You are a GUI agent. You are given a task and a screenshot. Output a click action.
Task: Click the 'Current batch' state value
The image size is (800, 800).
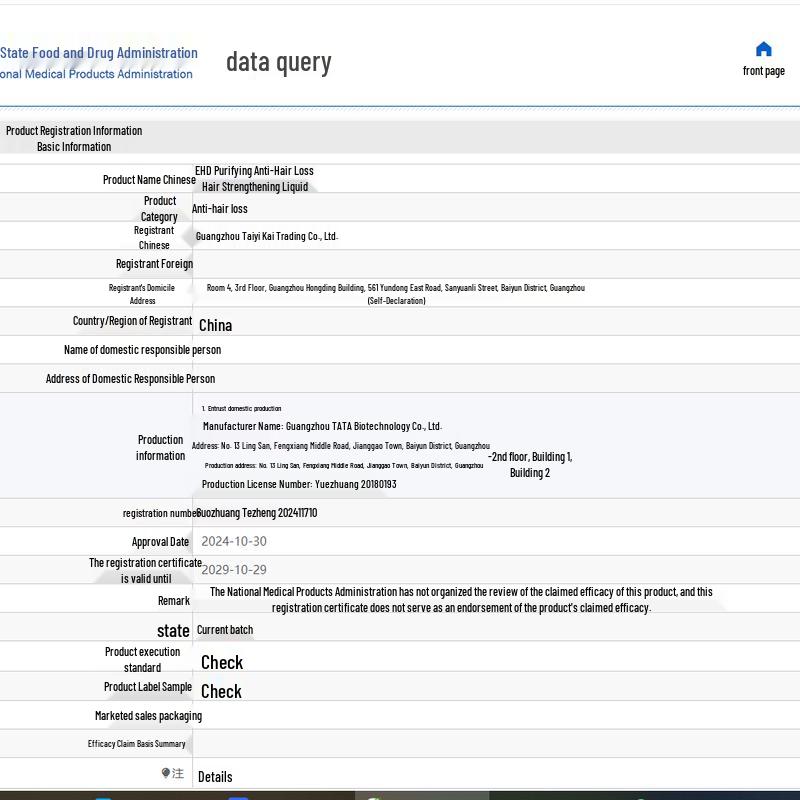pyautogui.click(x=225, y=629)
